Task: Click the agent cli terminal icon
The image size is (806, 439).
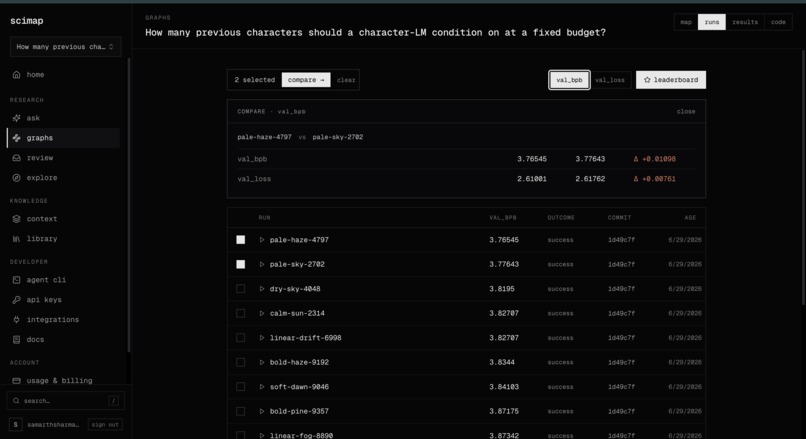Action: pos(16,280)
